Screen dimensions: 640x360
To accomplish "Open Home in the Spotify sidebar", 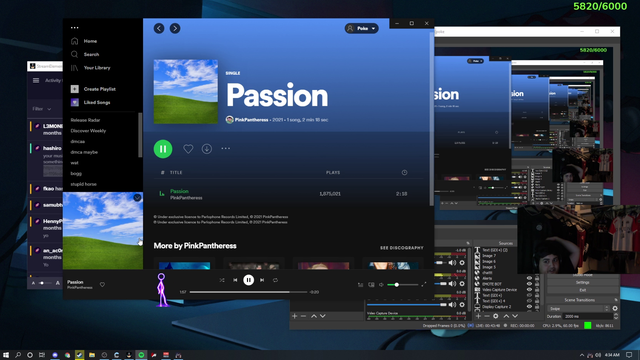I will click(x=84, y=41).
